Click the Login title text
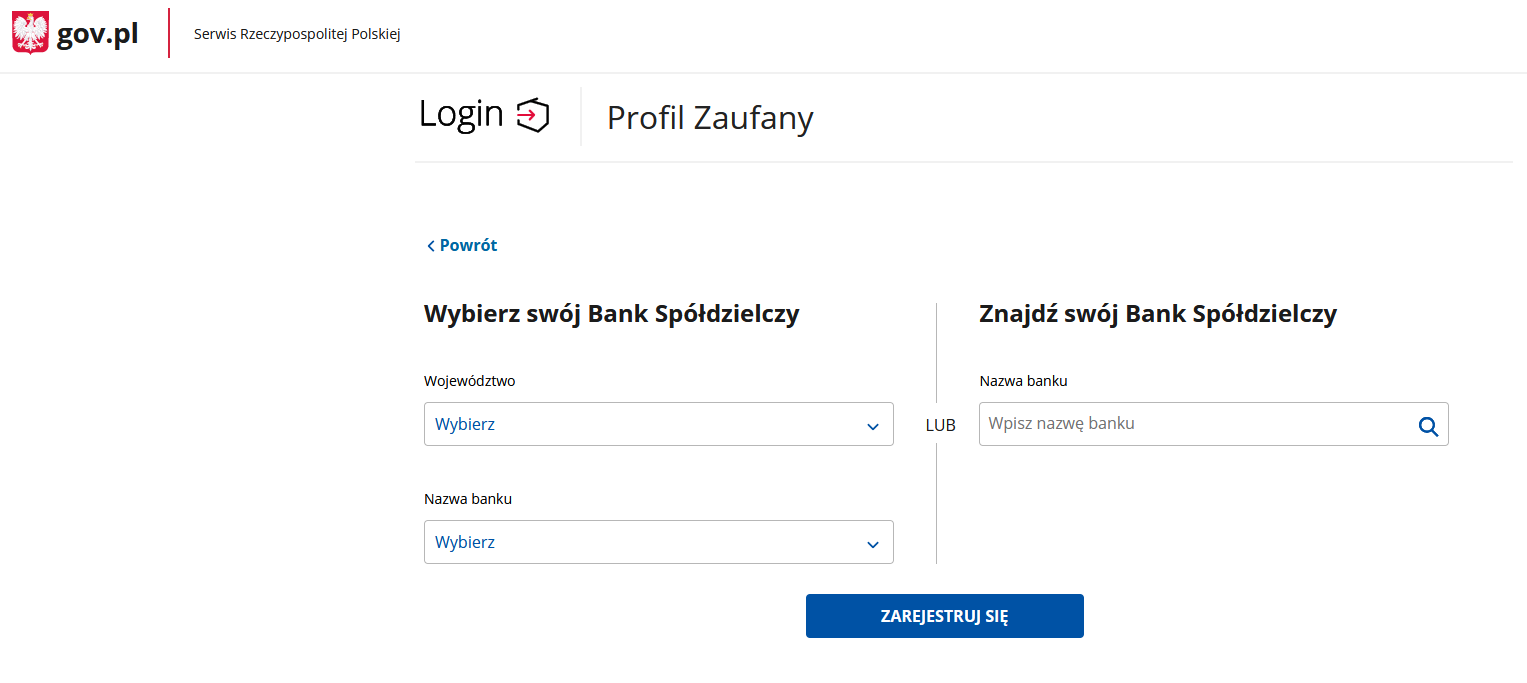Viewport: 1527px width, 683px height. click(x=461, y=114)
